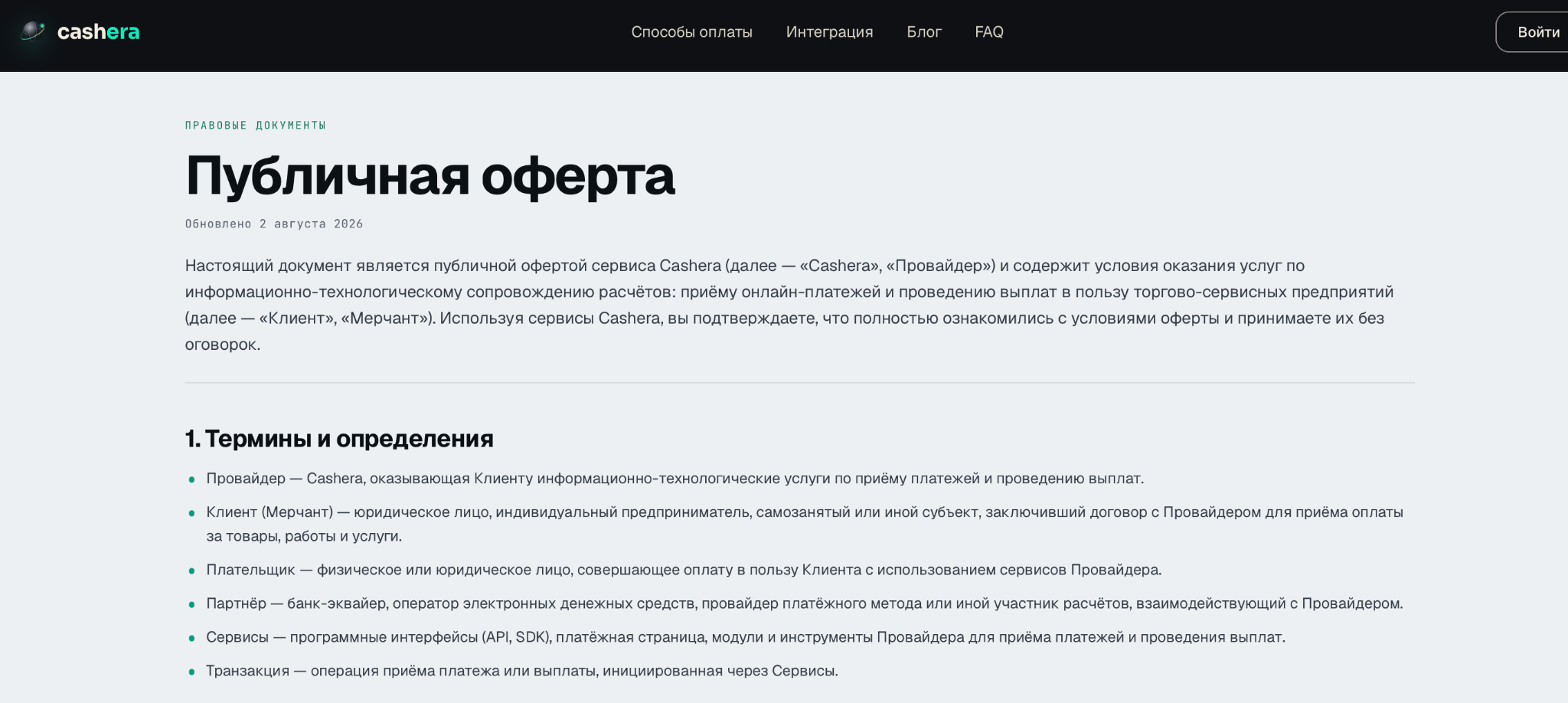Open the Интеграция navigation link
This screenshot has width=1568, height=703.
[829, 32]
